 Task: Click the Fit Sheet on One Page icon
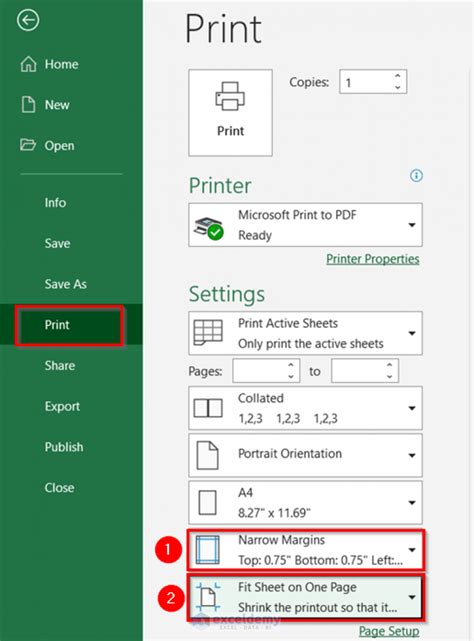208,597
